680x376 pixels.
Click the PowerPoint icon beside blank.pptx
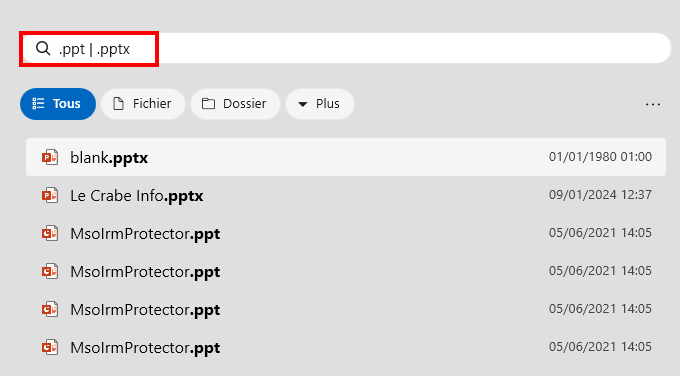[x=50, y=157]
